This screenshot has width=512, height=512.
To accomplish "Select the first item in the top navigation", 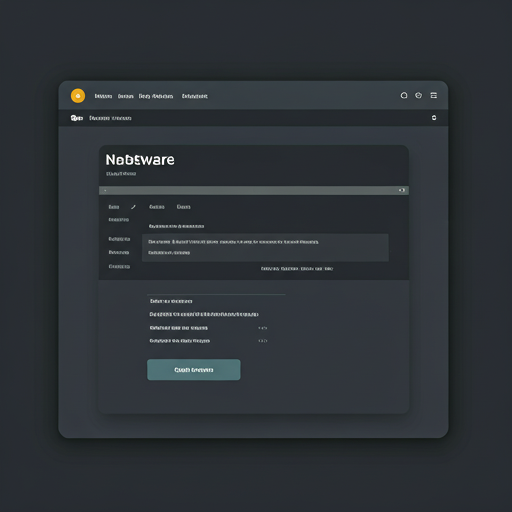I will pyautogui.click(x=103, y=96).
